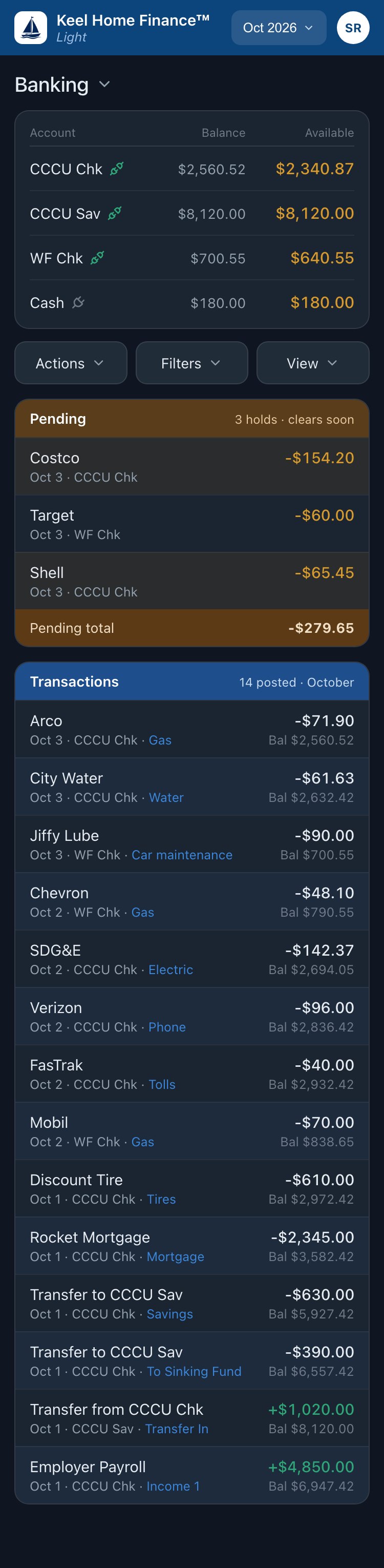This screenshot has width=384, height=1568.
Task: Click the linked-account icon for WF Chk
Action: [x=97, y=258]
